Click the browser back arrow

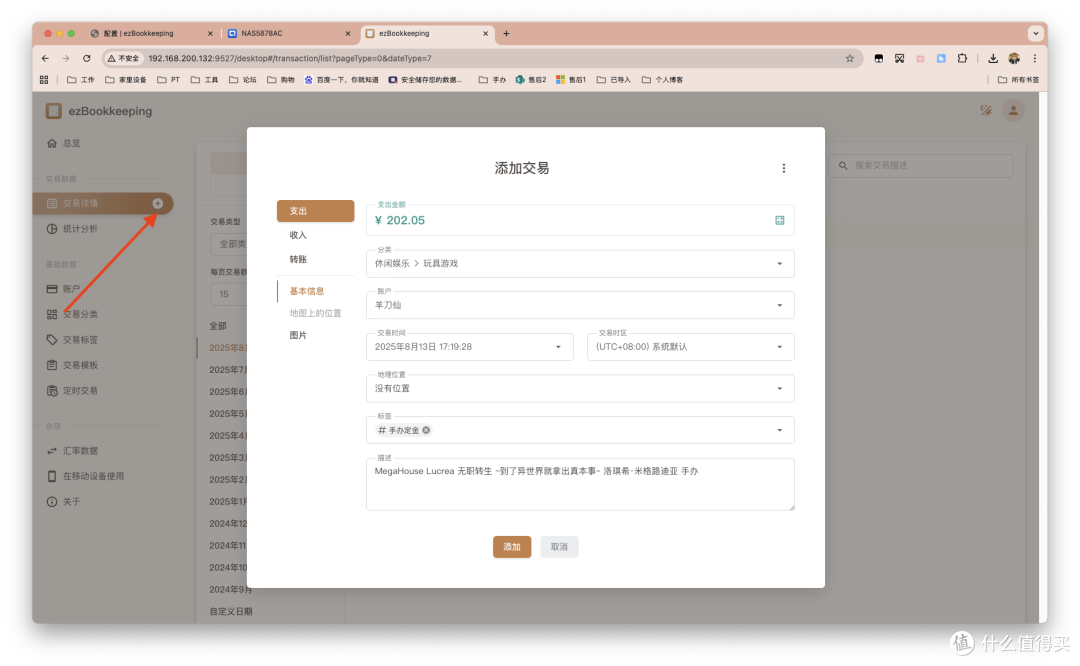tap(45, 59)
